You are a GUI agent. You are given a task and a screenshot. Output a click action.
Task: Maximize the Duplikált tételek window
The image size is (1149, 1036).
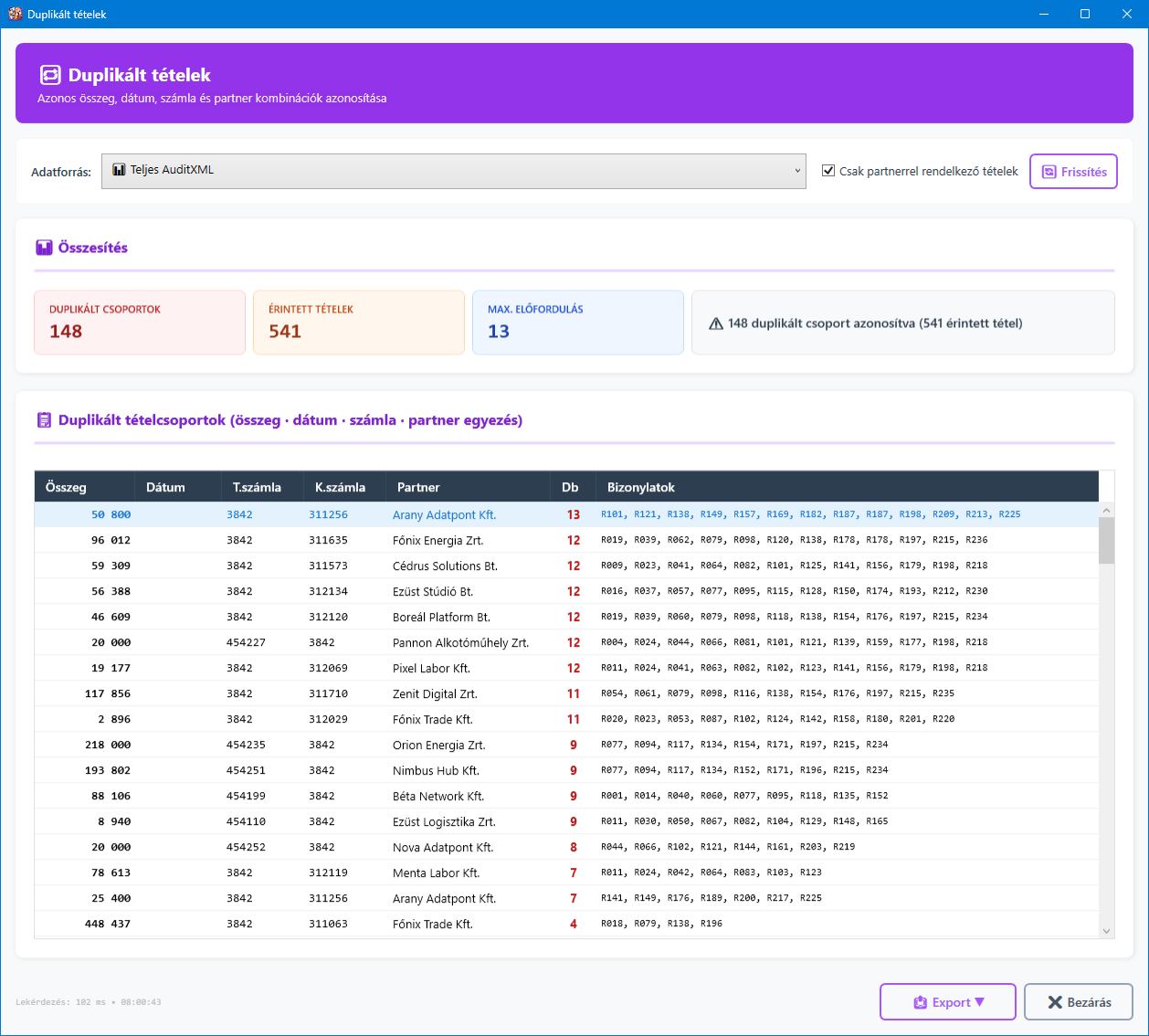(1085, 14)
